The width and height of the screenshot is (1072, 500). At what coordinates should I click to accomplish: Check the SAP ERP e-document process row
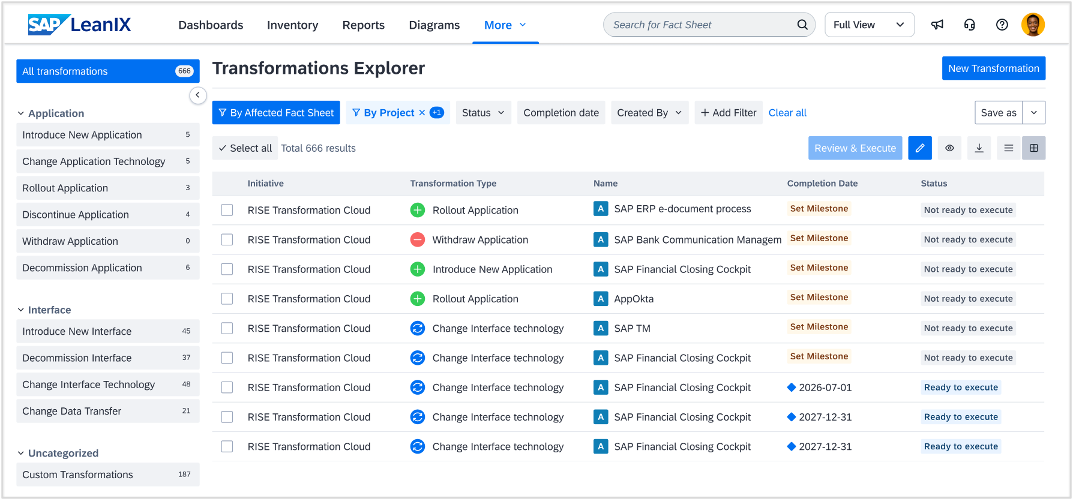coord(227,210)
